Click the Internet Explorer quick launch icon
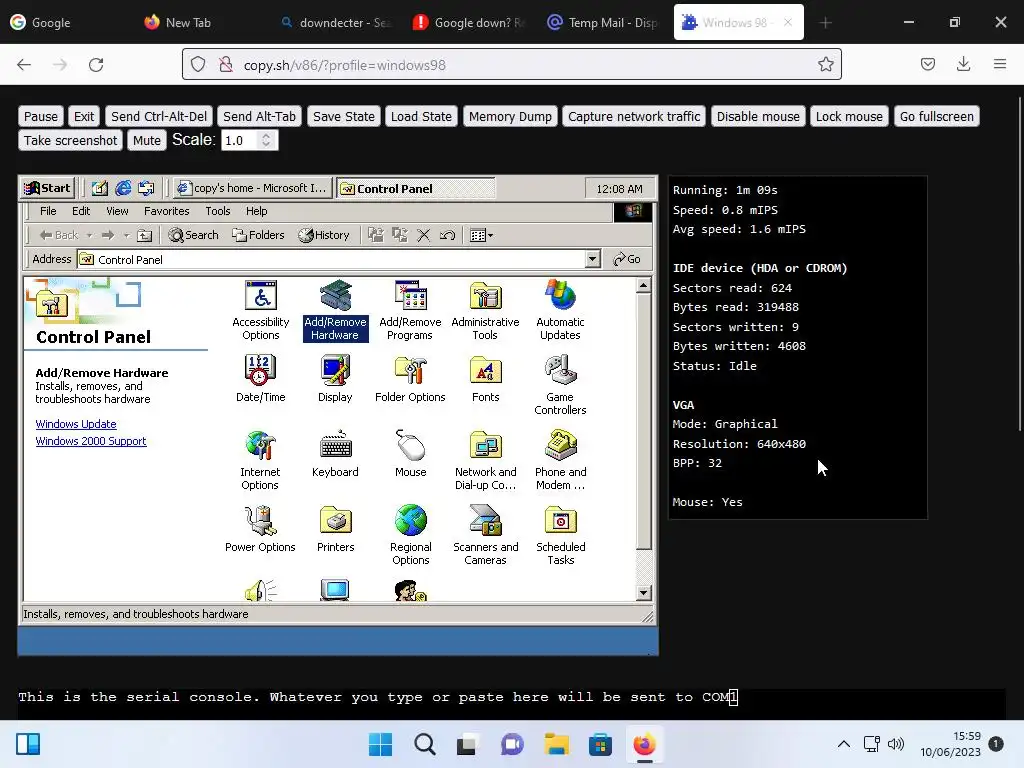This screenshot has width=1024, height=768. pos(123,188)
